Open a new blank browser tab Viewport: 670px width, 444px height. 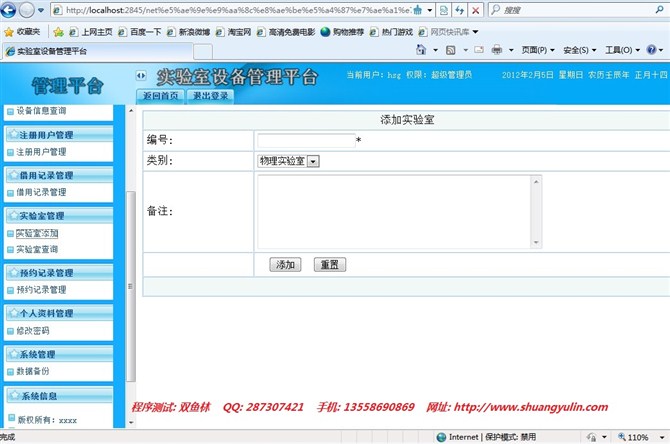[203, 52]
